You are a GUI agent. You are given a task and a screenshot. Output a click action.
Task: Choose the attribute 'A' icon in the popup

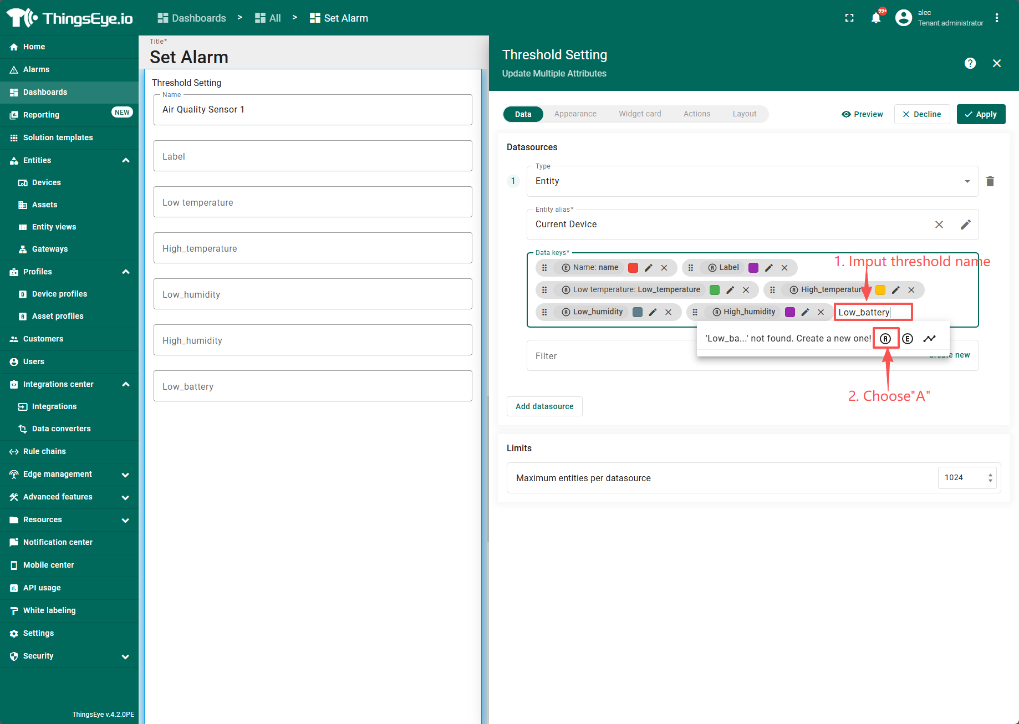click(886, 338)
